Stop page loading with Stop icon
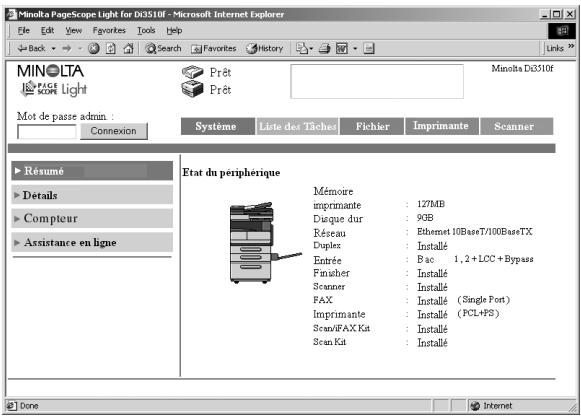This screenshot has height=417, width=581. [93, 48]
